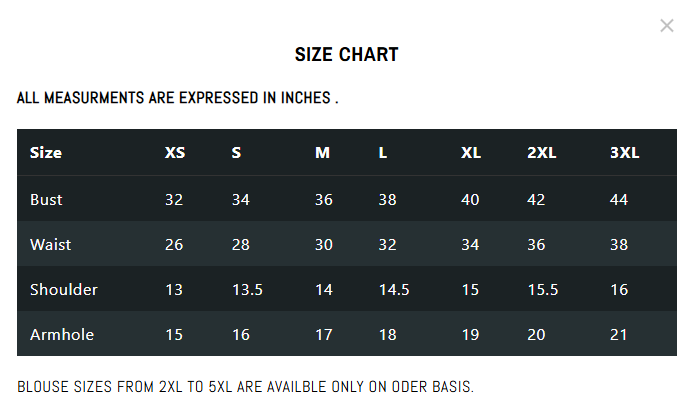
Task: Select the Shoulder row label
Action: pyautogui.click(x=64, y=290)
